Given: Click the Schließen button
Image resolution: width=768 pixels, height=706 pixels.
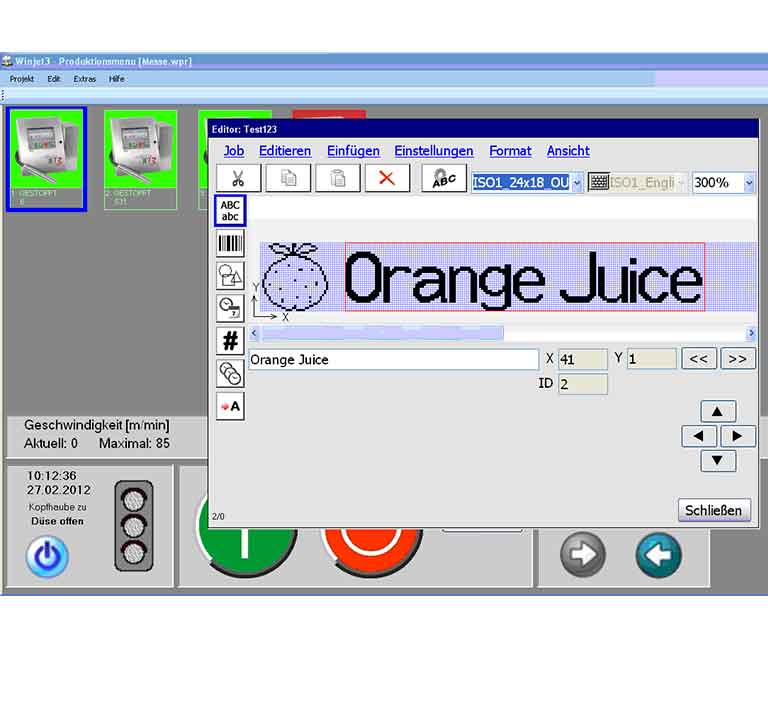Looking at the screenshot, I should click(x=713, y=510).
